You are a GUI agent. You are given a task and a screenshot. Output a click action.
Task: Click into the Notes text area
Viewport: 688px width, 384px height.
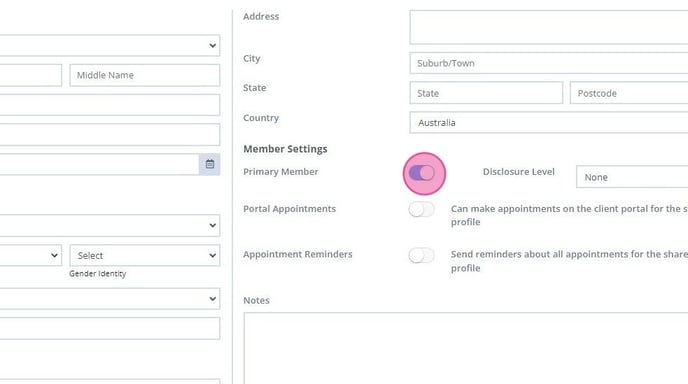[466, 348]
